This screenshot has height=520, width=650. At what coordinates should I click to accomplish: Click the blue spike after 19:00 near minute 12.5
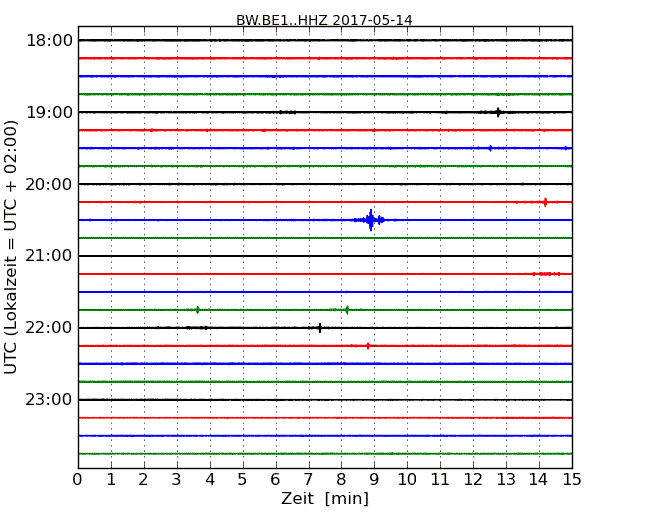coord(490,148)
